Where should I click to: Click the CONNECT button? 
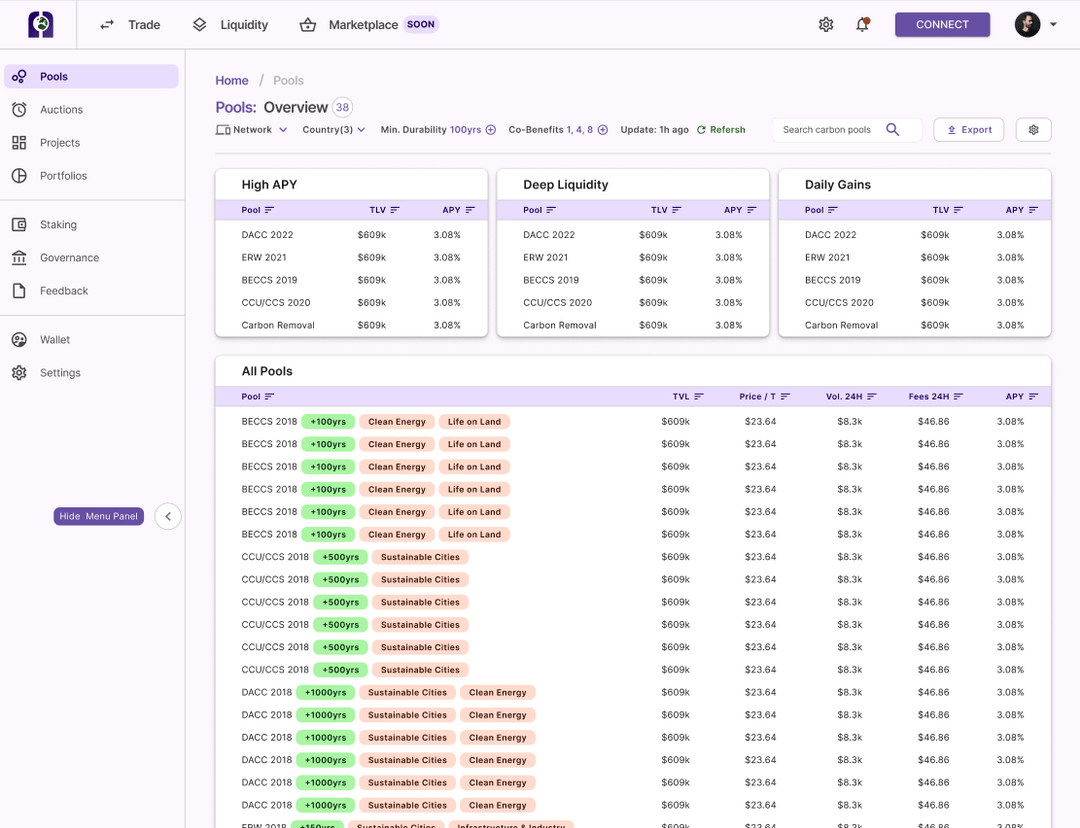coord(942,25)
